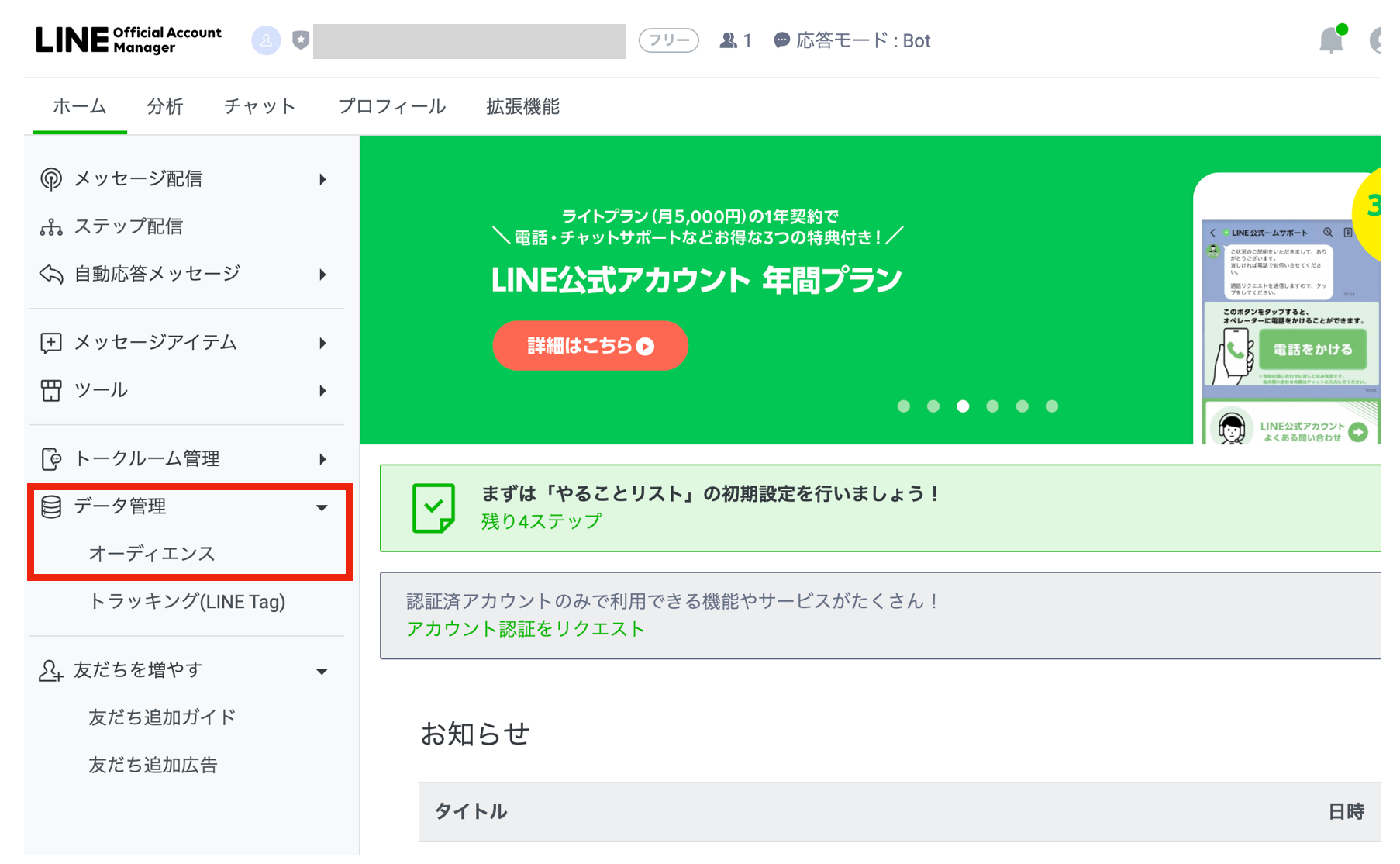The width and height of the screenshot is (1400, 864).
Task: Select the first banner carousel dot
Action: click(x=903, y=406)
